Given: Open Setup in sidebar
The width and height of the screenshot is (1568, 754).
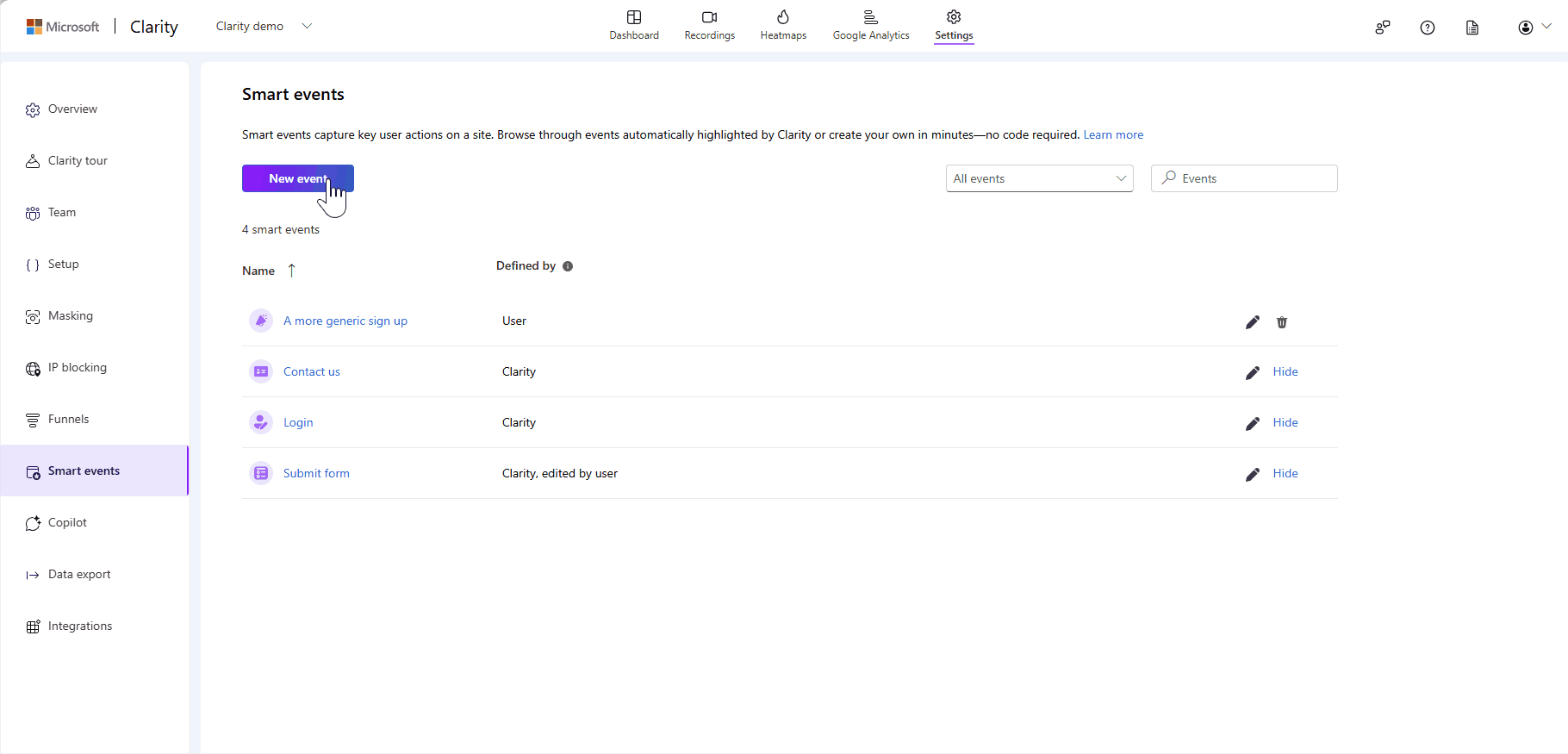Looking at the screenshot, I should pos(95,265).
